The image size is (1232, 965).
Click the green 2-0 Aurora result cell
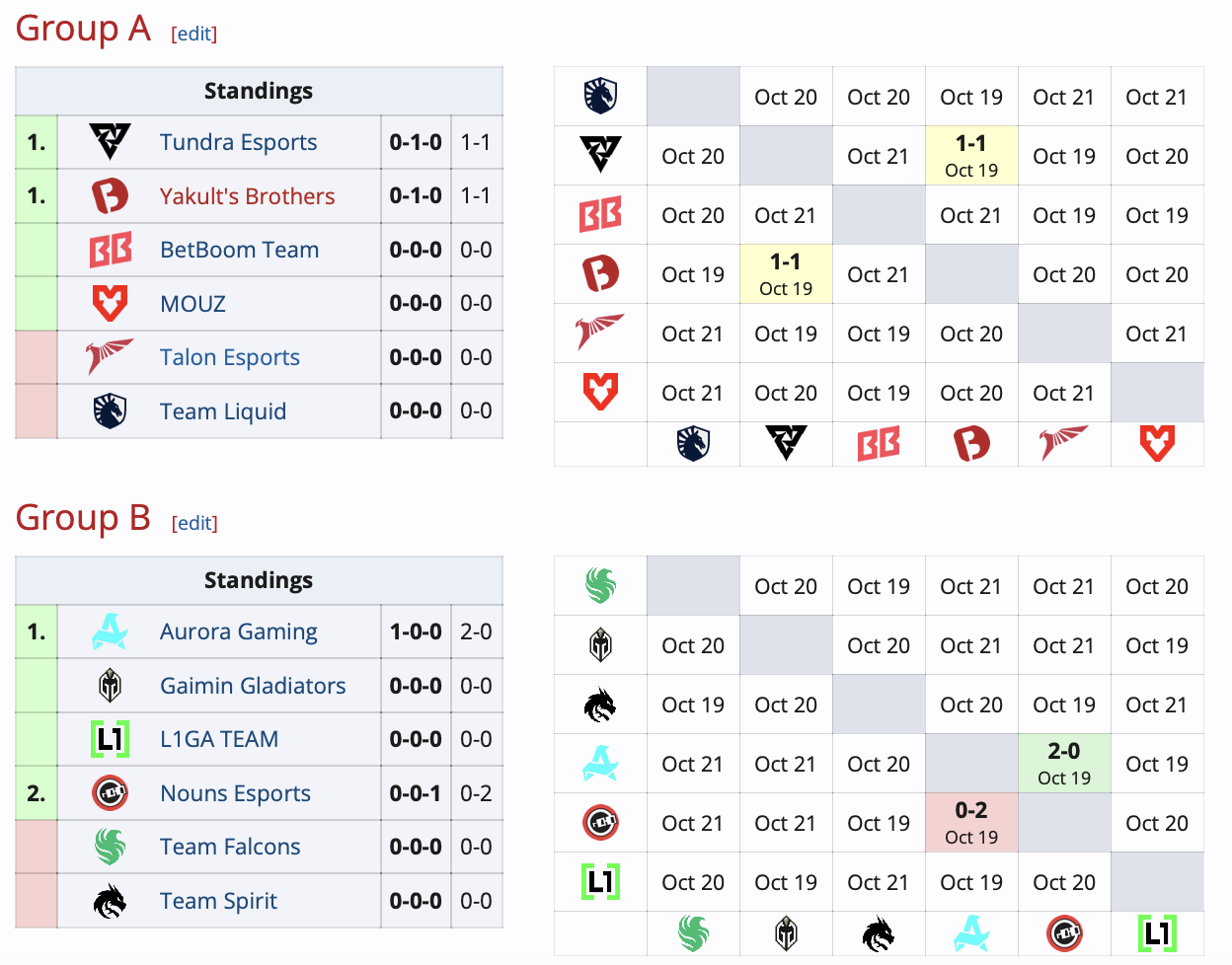[1063, 763]
